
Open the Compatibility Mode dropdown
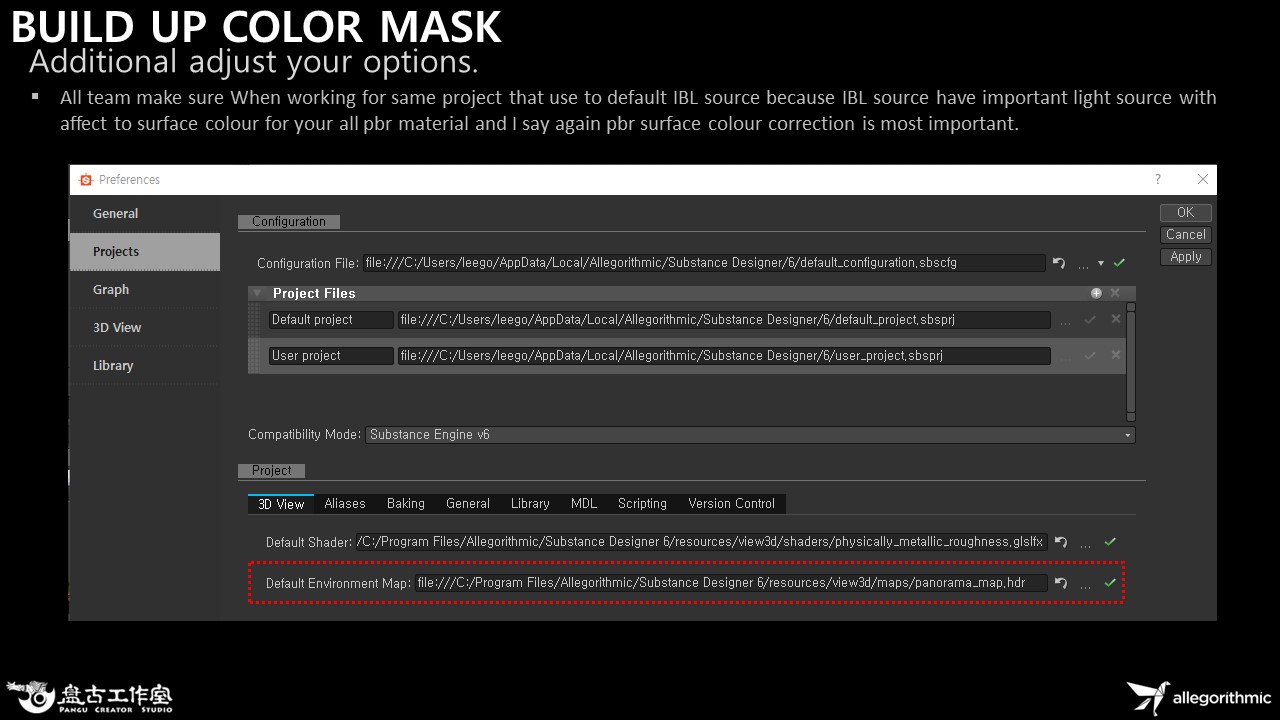pos(751,435)
